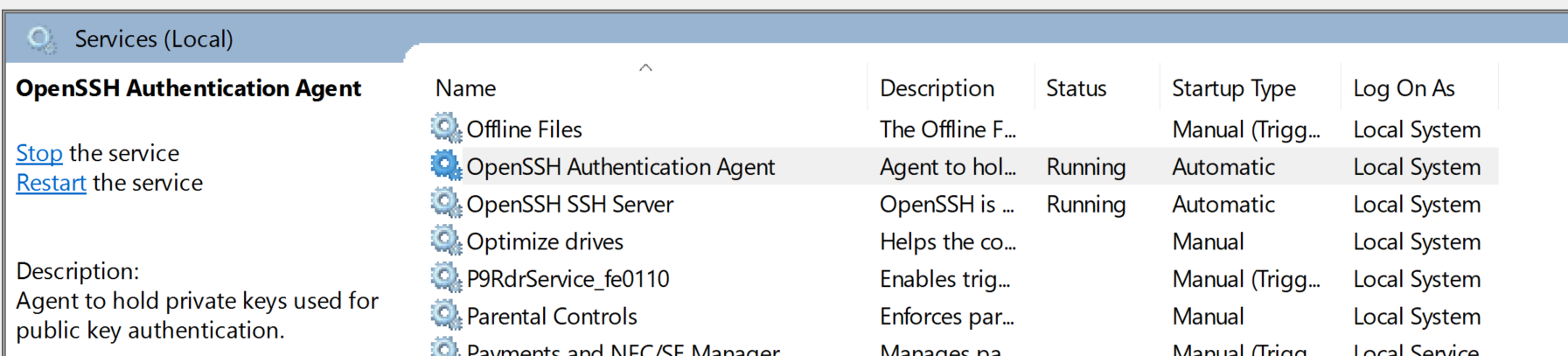Stop the OpenSSH Authentication Agent service
1568x356 pixels.
[x=39, y=153]
